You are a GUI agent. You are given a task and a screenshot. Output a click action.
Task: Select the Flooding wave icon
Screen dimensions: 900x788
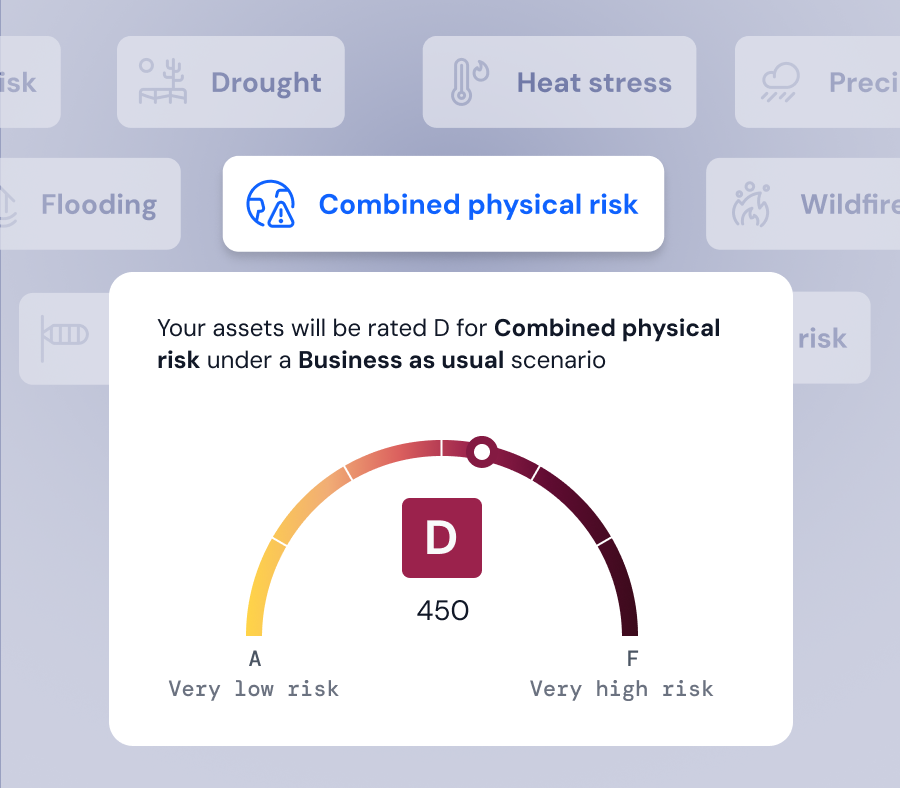(10, 203)
